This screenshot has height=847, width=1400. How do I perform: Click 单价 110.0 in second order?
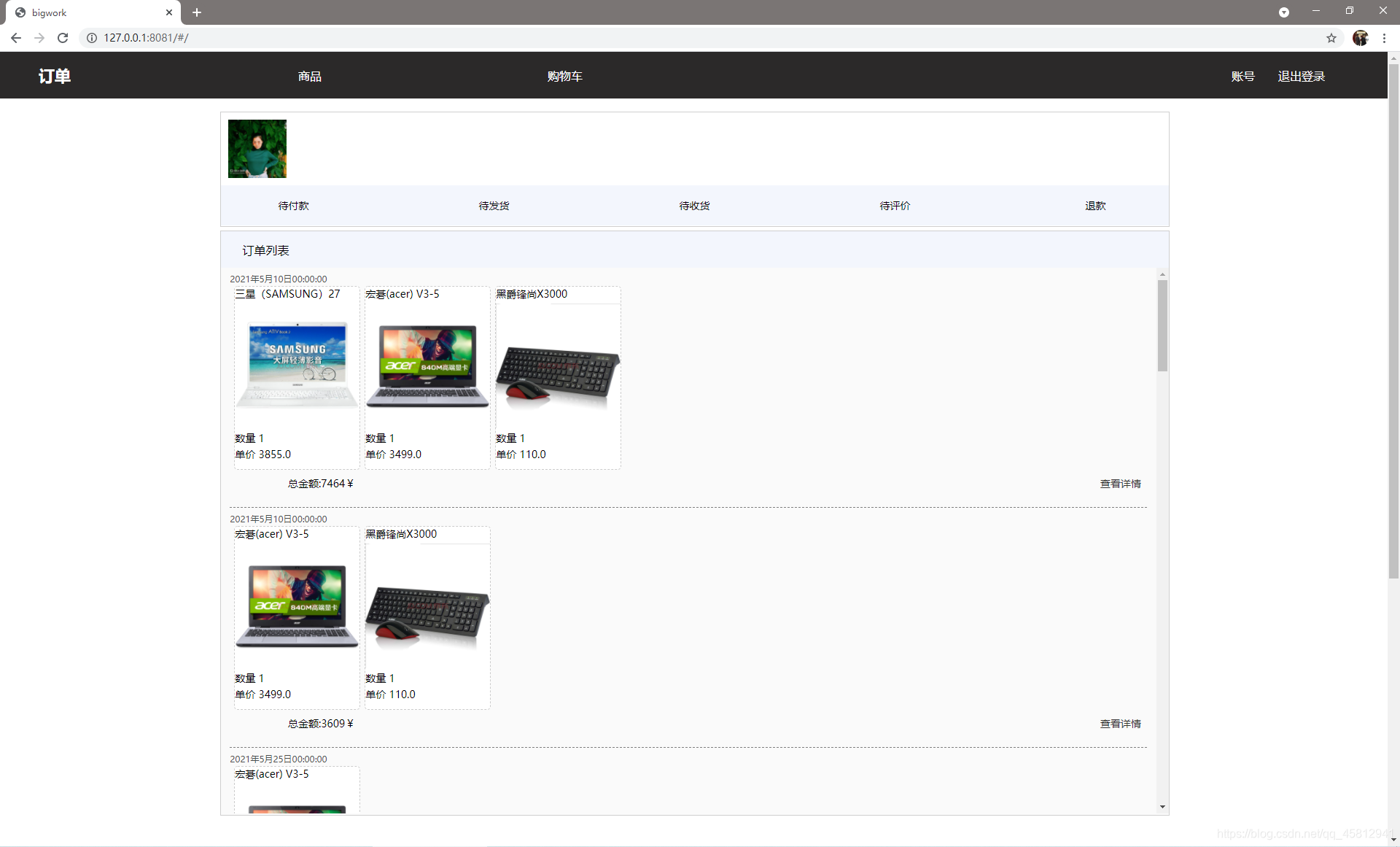pyautogui.click(x=390, y=695)
